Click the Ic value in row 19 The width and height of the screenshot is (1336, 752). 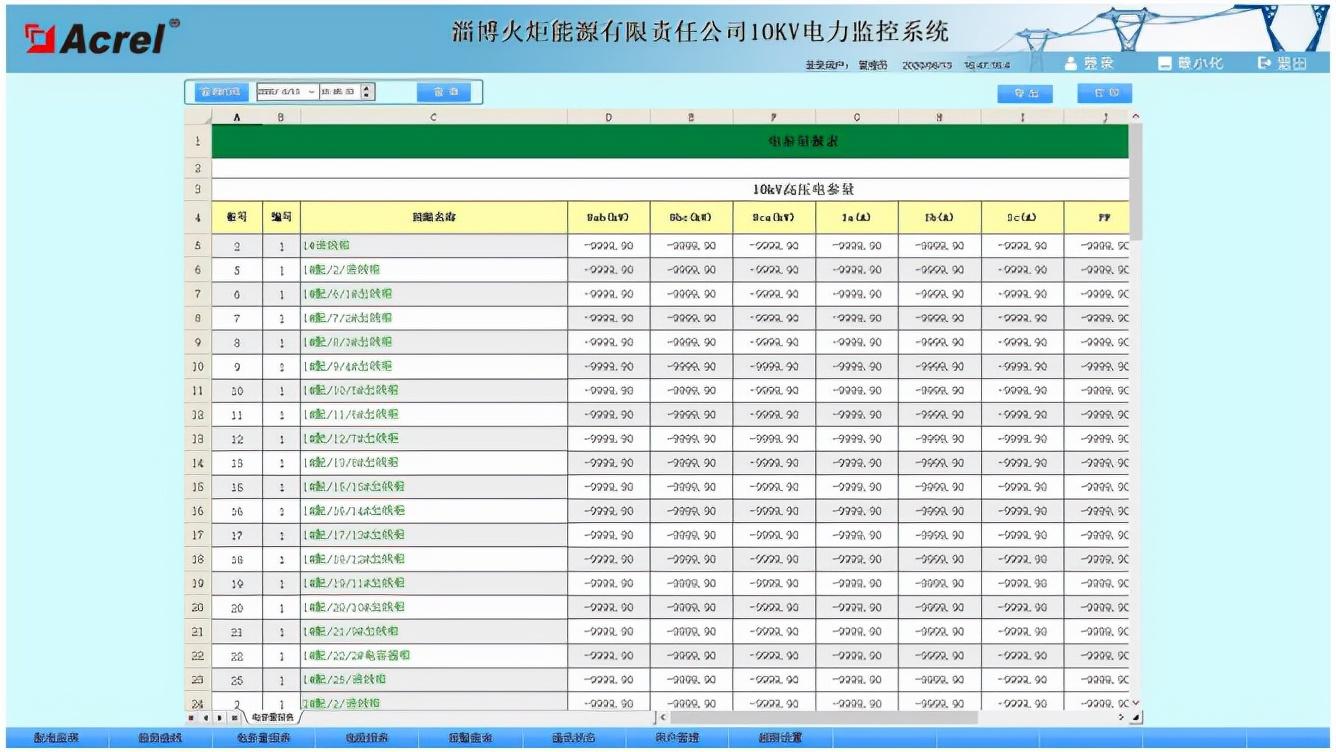[x=1023, y=584]
